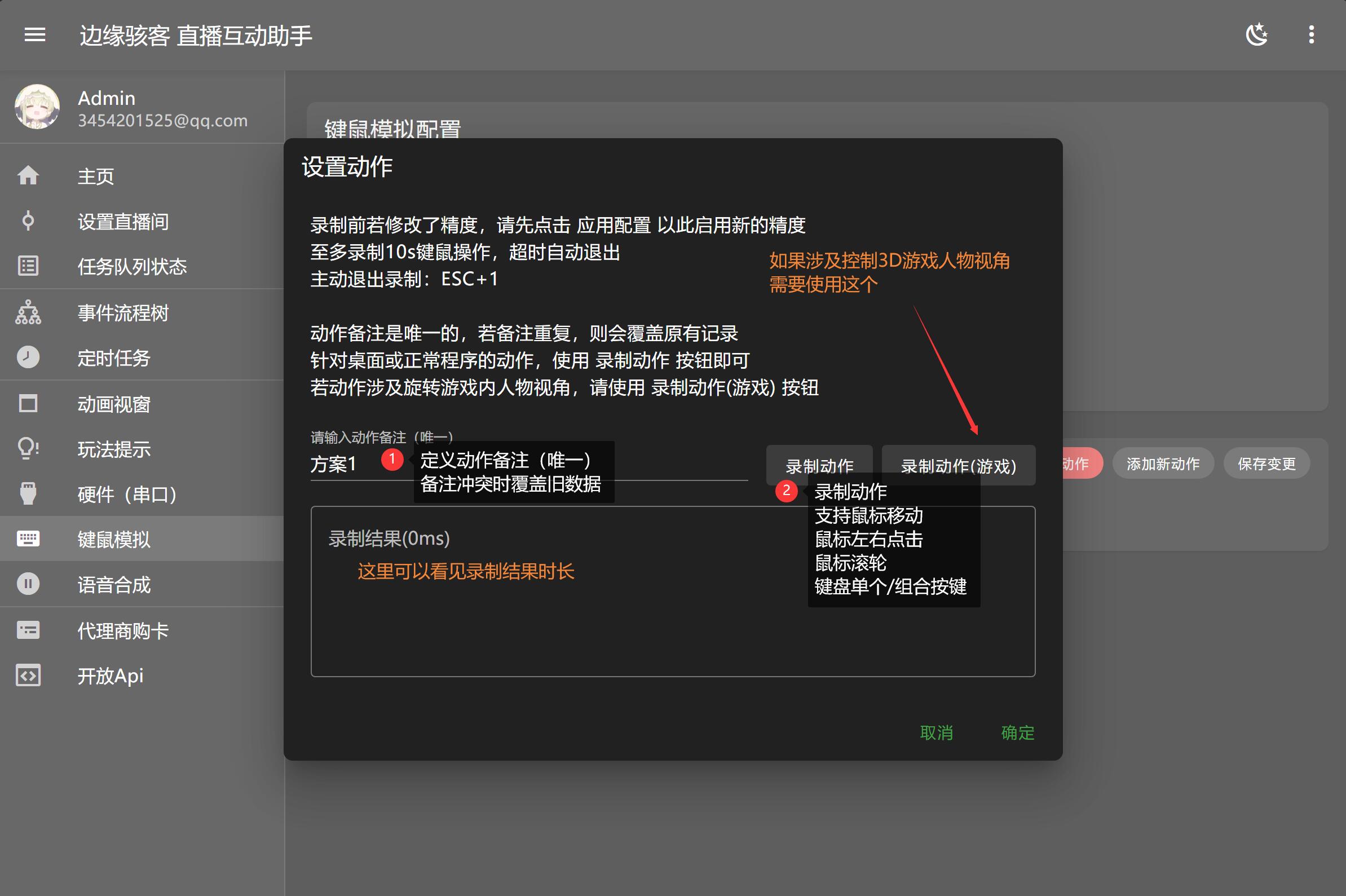Open 定时任务 clock icon
Viewport: 1346px width, 896px height.
28,357
